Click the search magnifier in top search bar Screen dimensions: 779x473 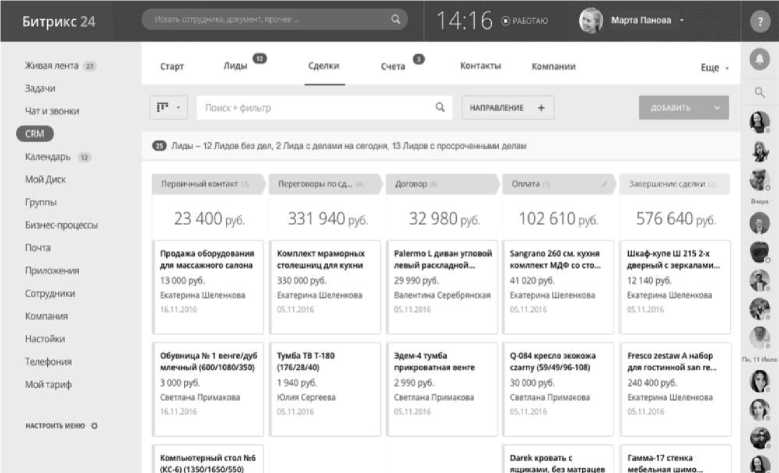click(x=395, y=19)
